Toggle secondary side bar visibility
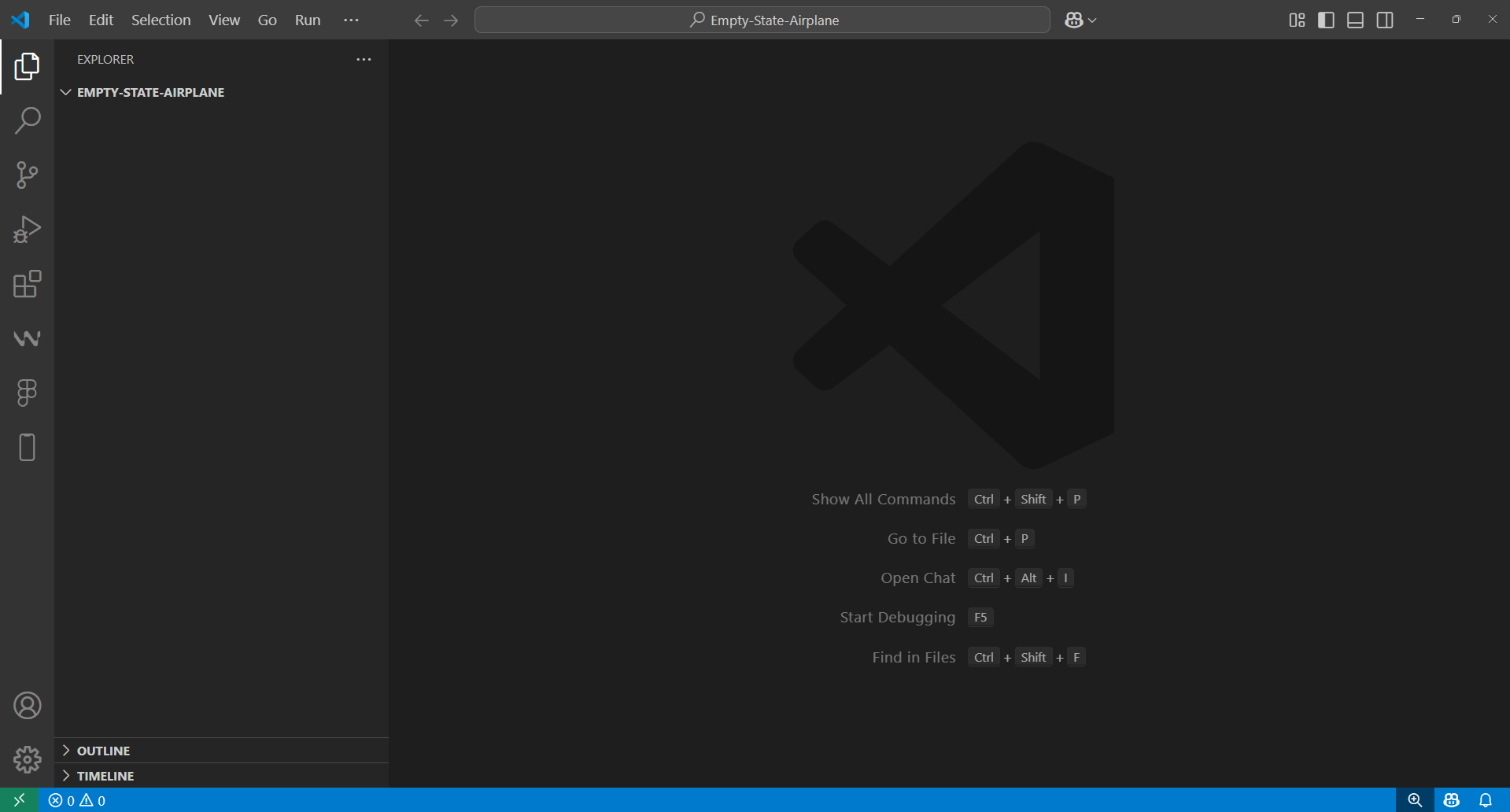Viewport: 1510px width, 812px height. coord(1385,20)
